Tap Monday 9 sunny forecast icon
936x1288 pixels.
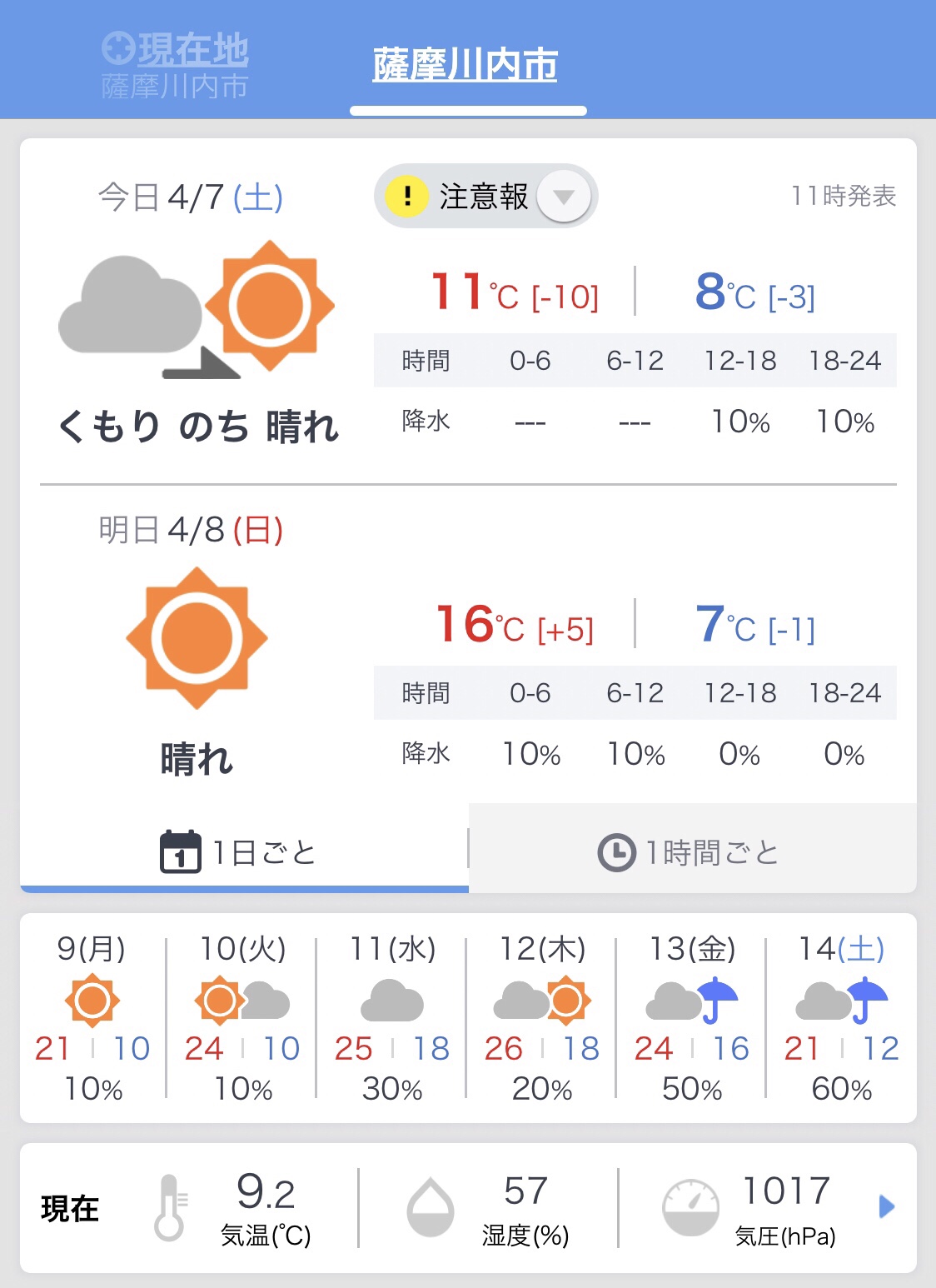point(92,1000)
